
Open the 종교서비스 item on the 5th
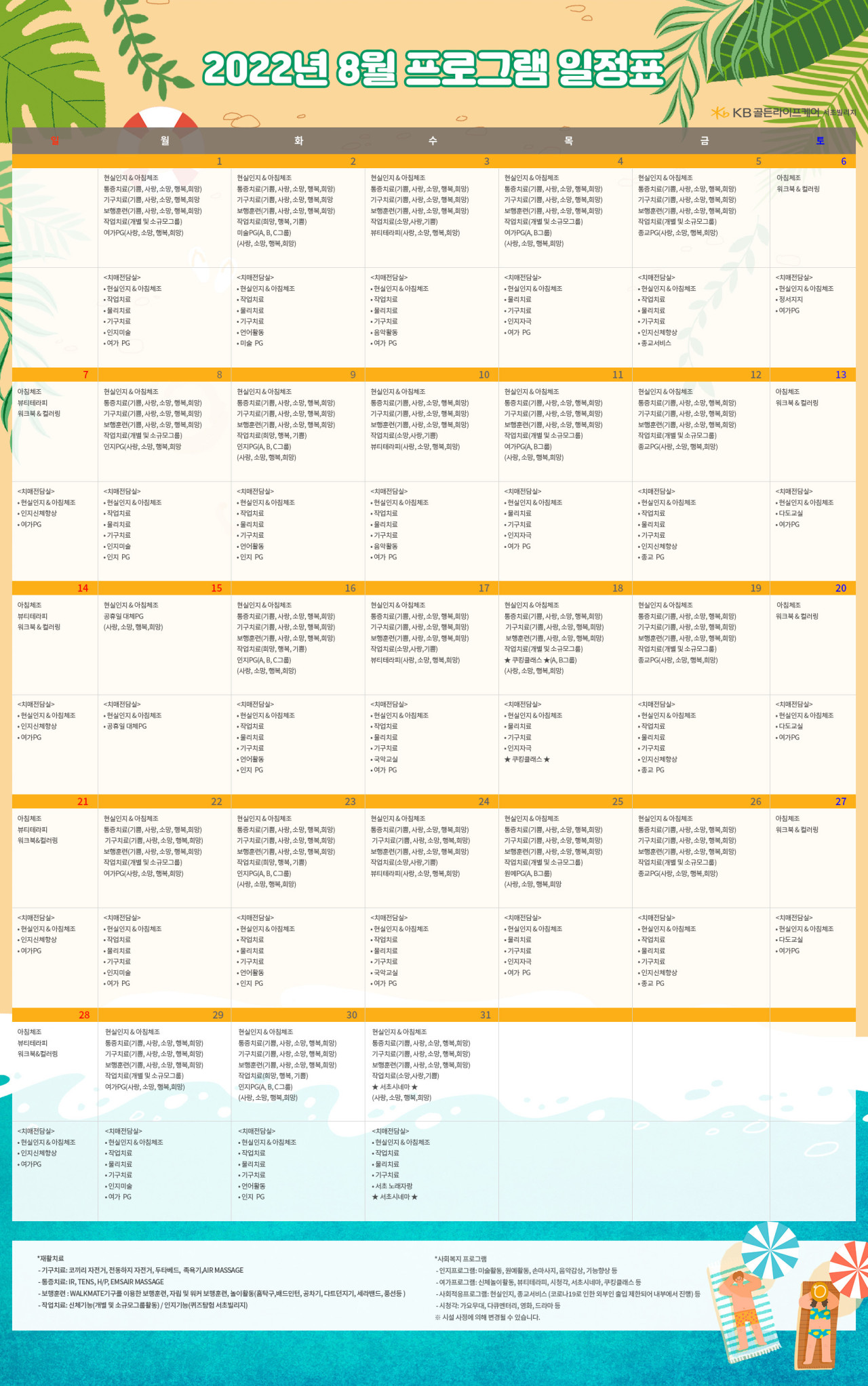point(656,343)
